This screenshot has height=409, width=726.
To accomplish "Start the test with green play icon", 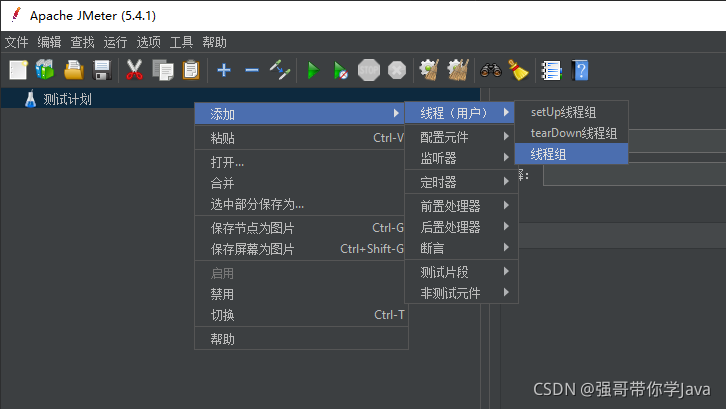I will pos(313,70).
